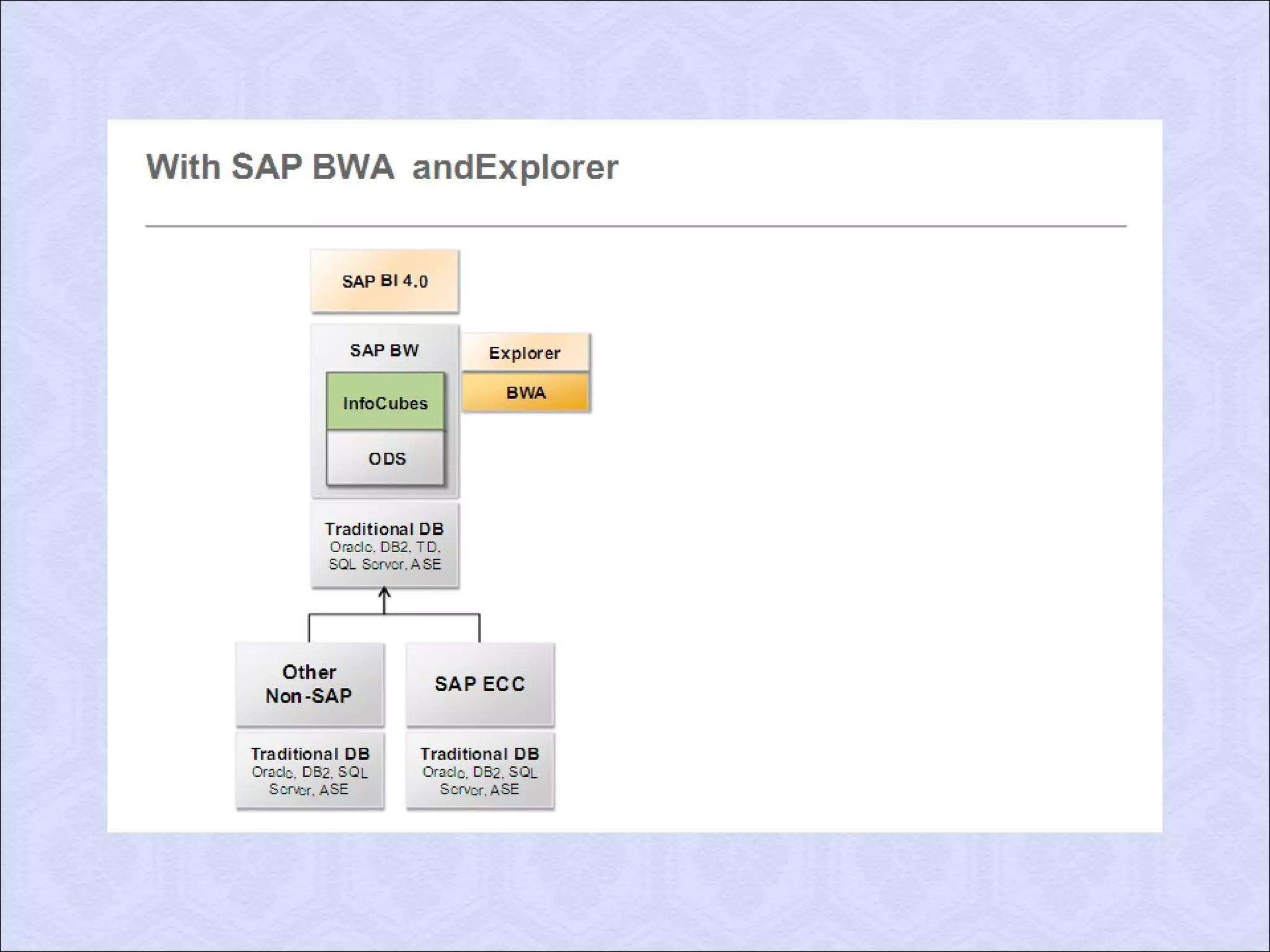1270x952 pixels.
Task: Click the SQL Server, ASE text in middle box
Action: pyautogui.click(x=385, y=564)
